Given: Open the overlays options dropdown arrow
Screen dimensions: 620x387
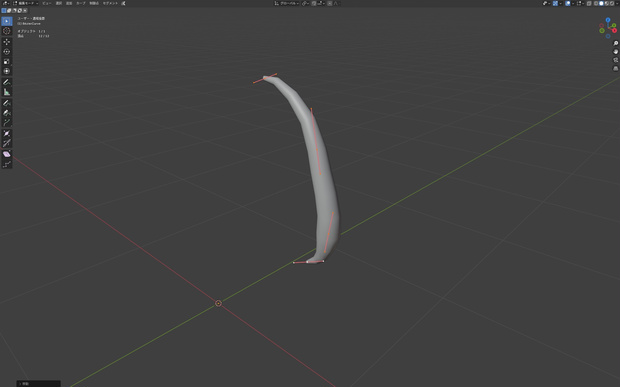Looking at the screenshot, I should pyautogui.click(x=573, y=3).
